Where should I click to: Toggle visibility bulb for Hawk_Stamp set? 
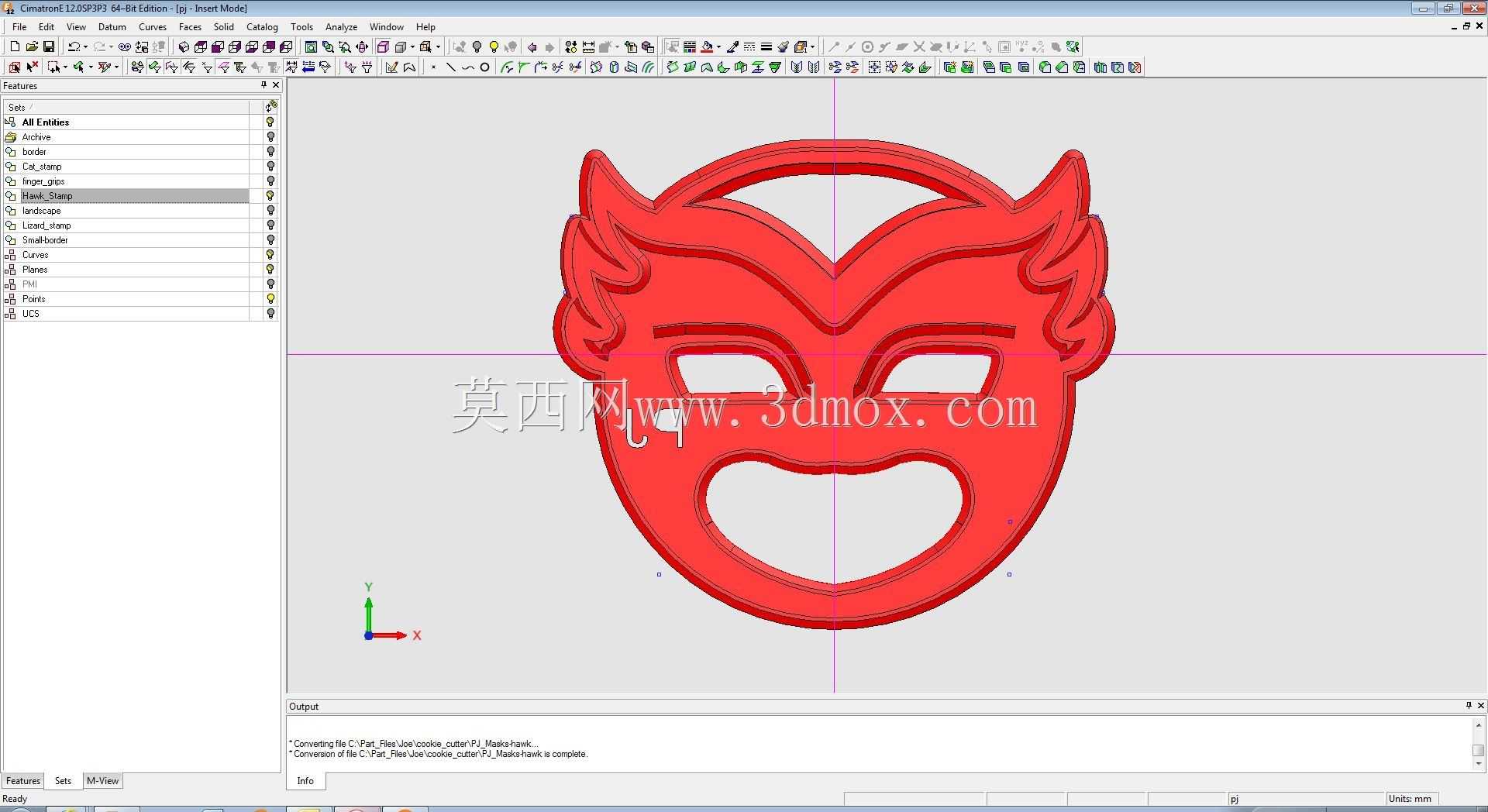point(270,195)
